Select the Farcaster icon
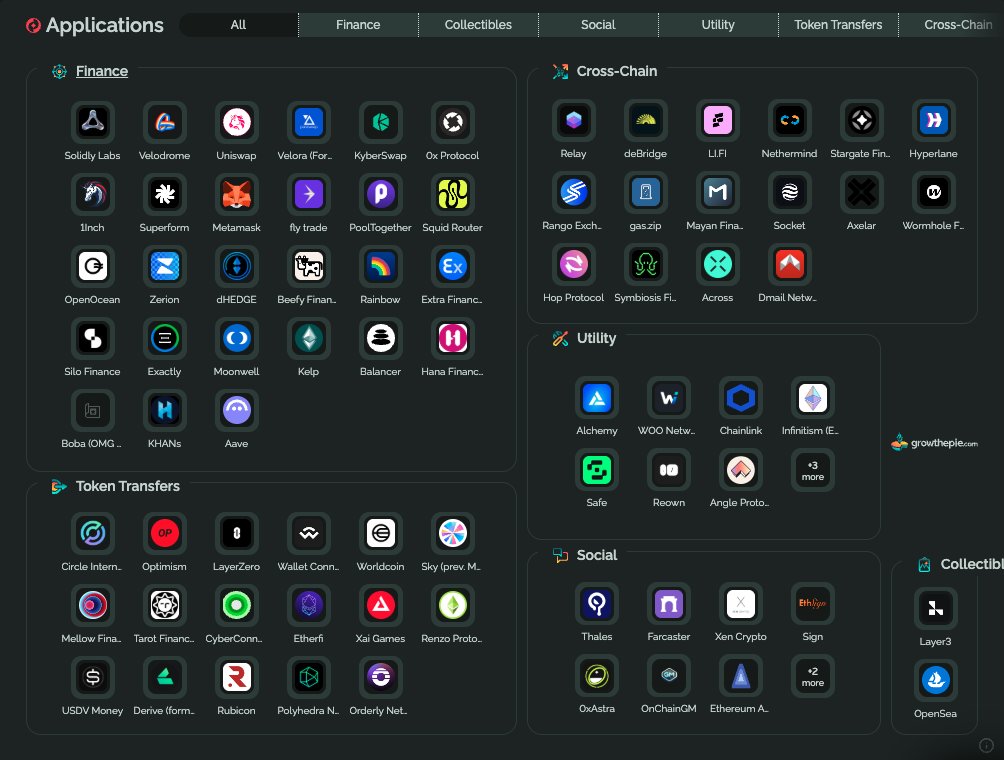This screenshot has width=1004, height=760. pos(668,603)
